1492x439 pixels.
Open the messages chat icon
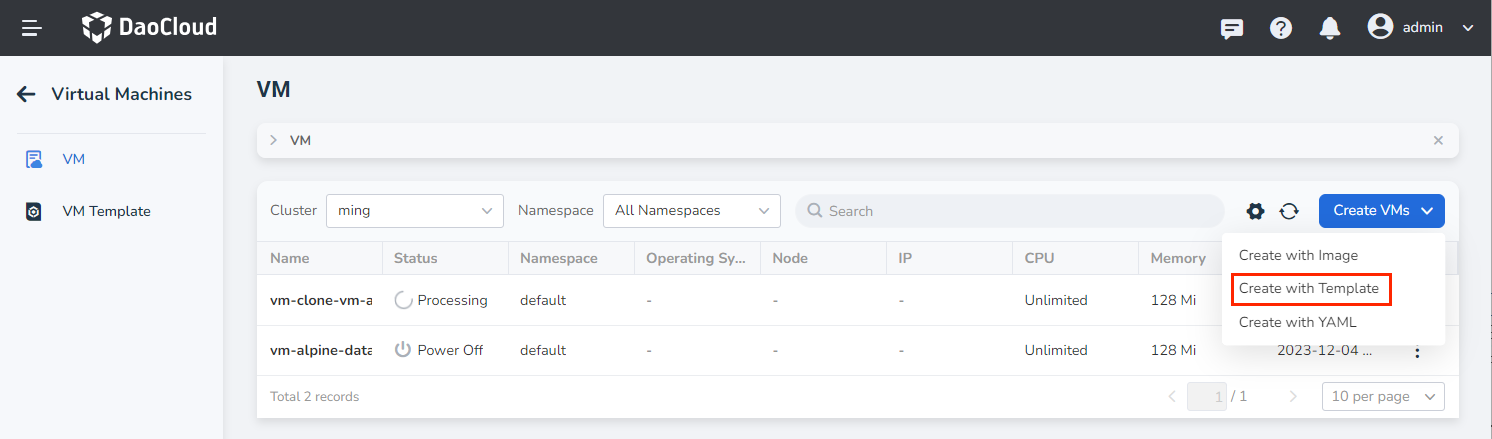click(x=1232, y=28)
